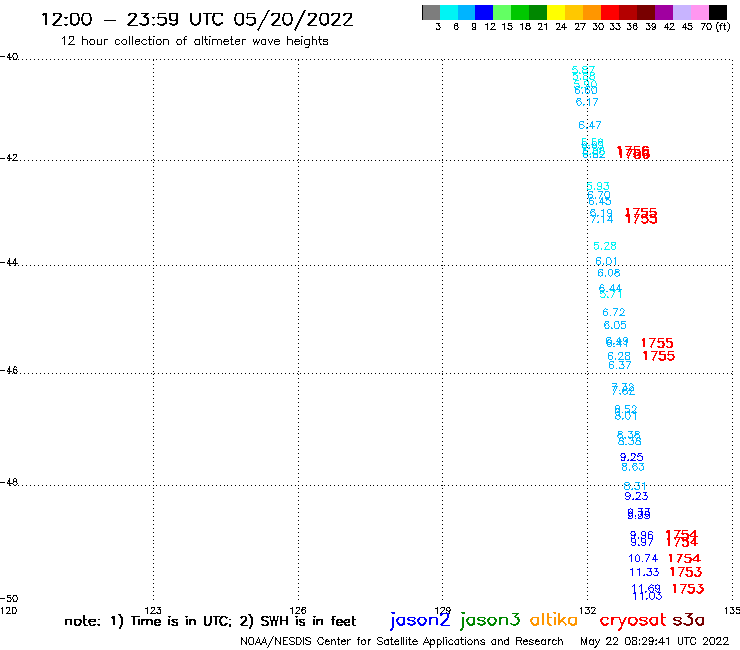Viewport: 740px width, 650px height.
Task: Click the wave height value 5.93
Action: click(x=598, y=186)
